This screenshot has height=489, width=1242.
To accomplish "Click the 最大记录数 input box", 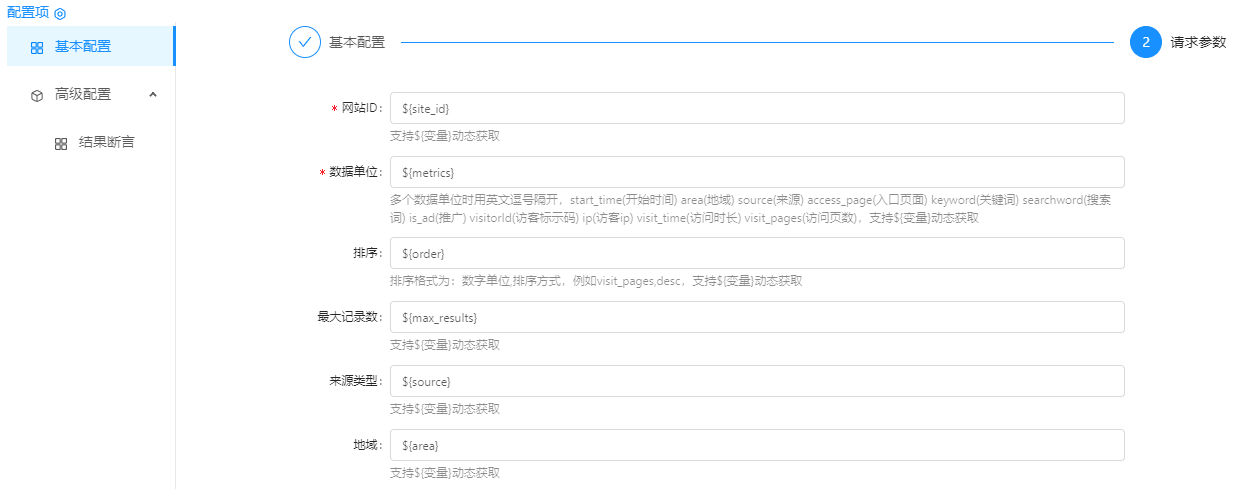I will point(756,317).
